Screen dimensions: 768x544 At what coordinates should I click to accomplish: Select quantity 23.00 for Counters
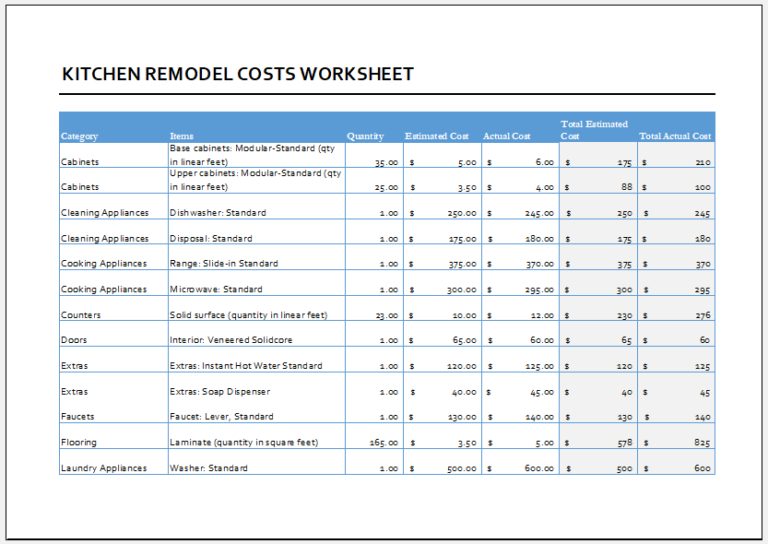point(375,308)
